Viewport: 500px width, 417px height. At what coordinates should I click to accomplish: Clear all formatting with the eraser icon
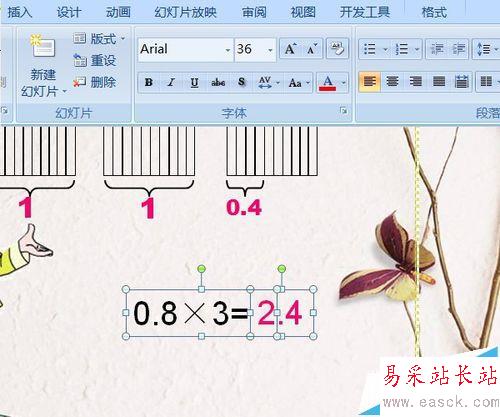pyautogui.click(x=337, y=49)
